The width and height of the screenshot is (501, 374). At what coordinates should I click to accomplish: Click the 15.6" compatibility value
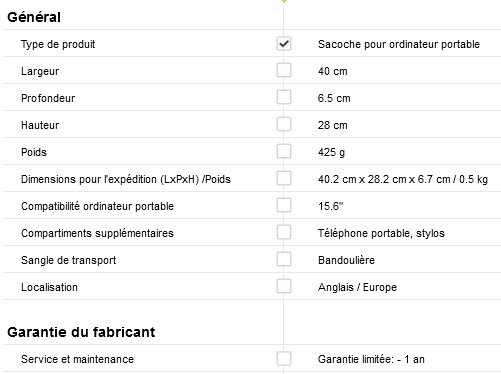(x=330, y=206)
